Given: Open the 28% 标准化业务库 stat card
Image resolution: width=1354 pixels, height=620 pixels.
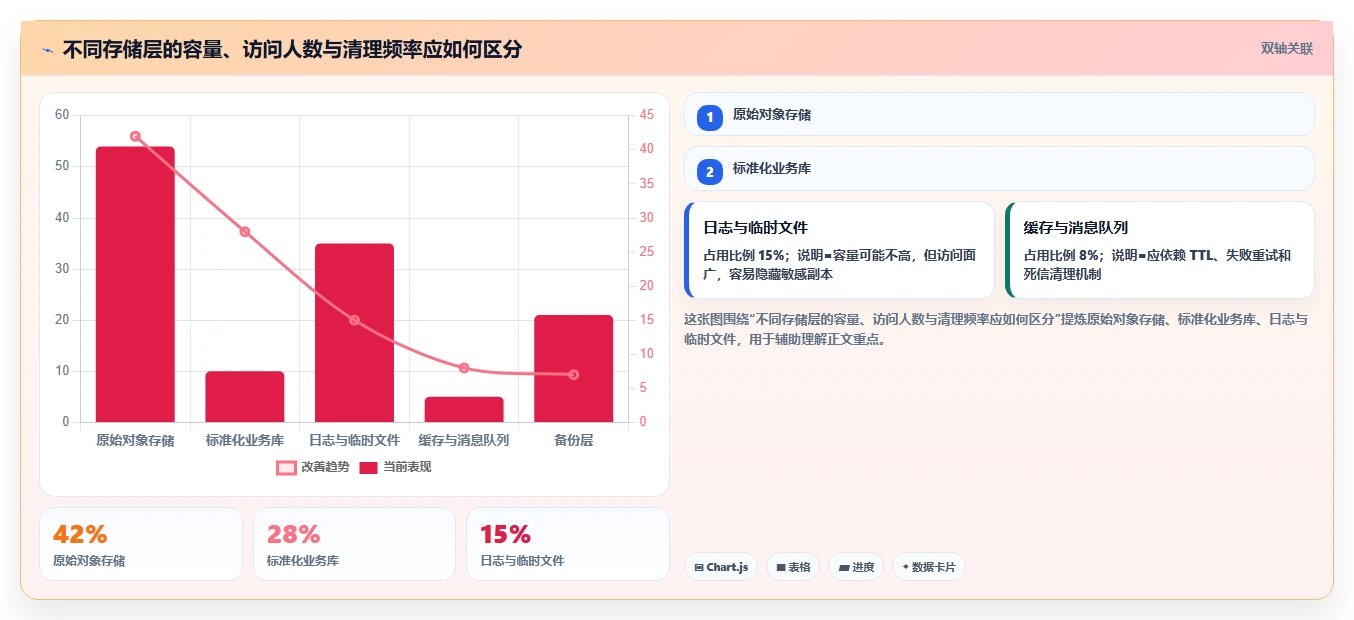Looking at the screenshot, I should coord(354,544).
